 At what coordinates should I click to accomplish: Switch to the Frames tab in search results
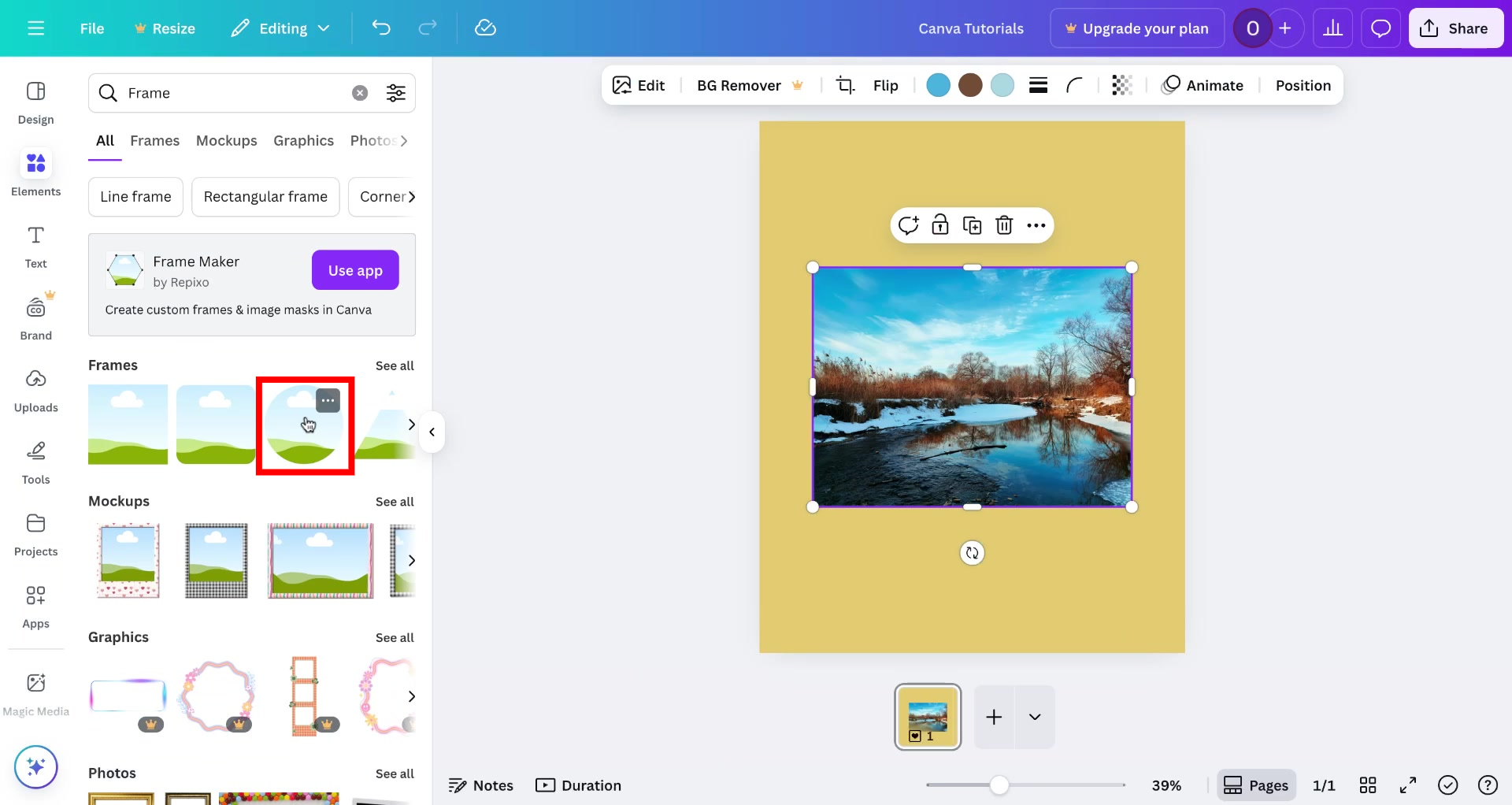point(154,140)
